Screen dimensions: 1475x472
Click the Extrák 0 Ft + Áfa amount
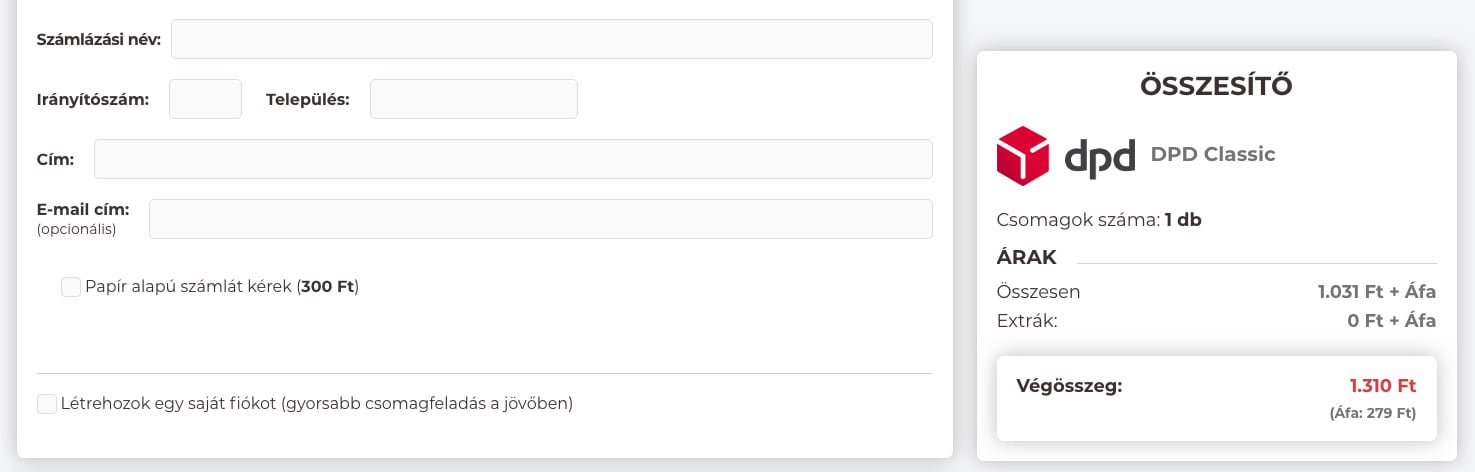click(x=1391, y=321)
